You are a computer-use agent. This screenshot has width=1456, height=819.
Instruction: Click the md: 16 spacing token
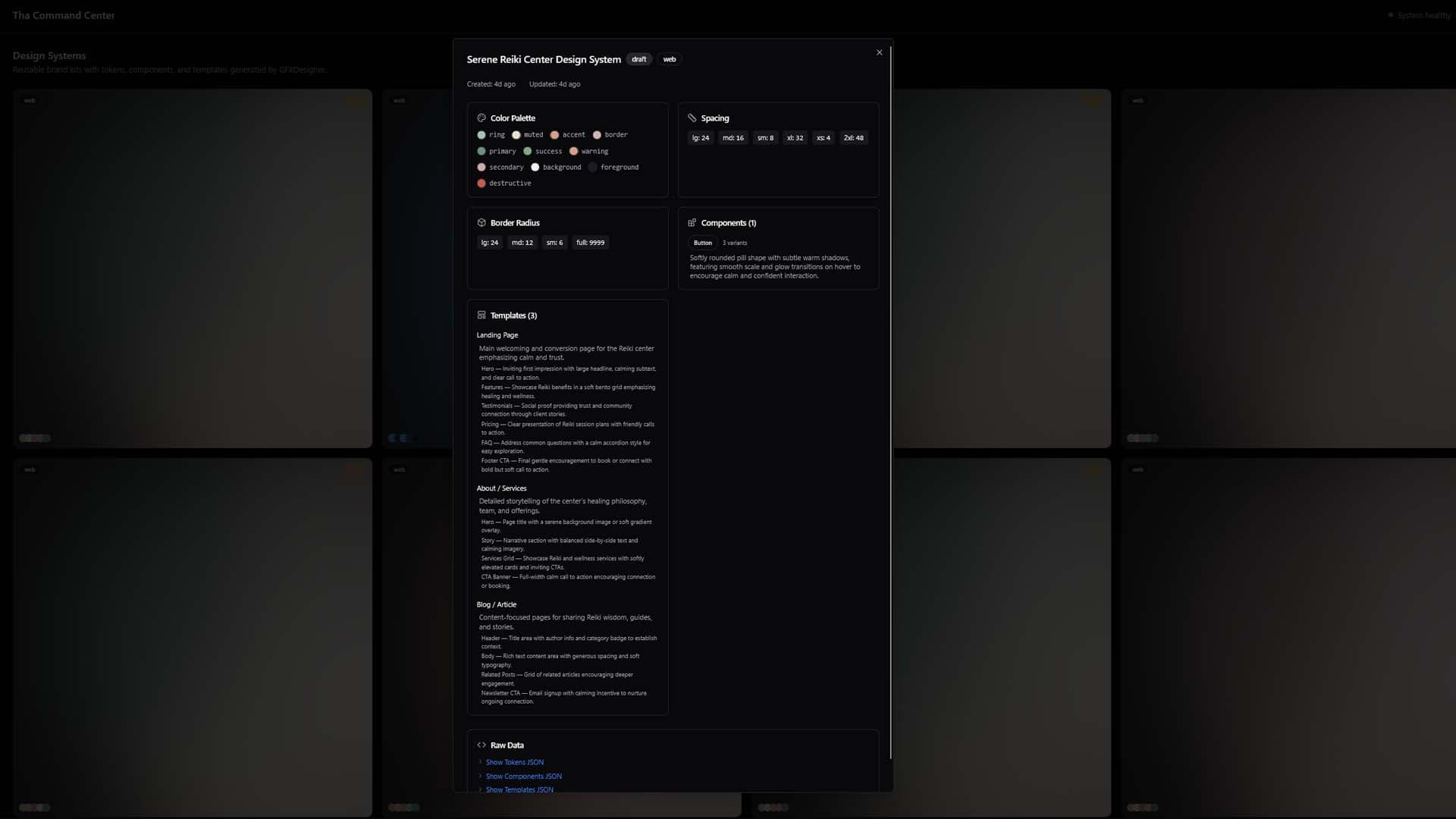pyautogui.click(x=732, y=137)
